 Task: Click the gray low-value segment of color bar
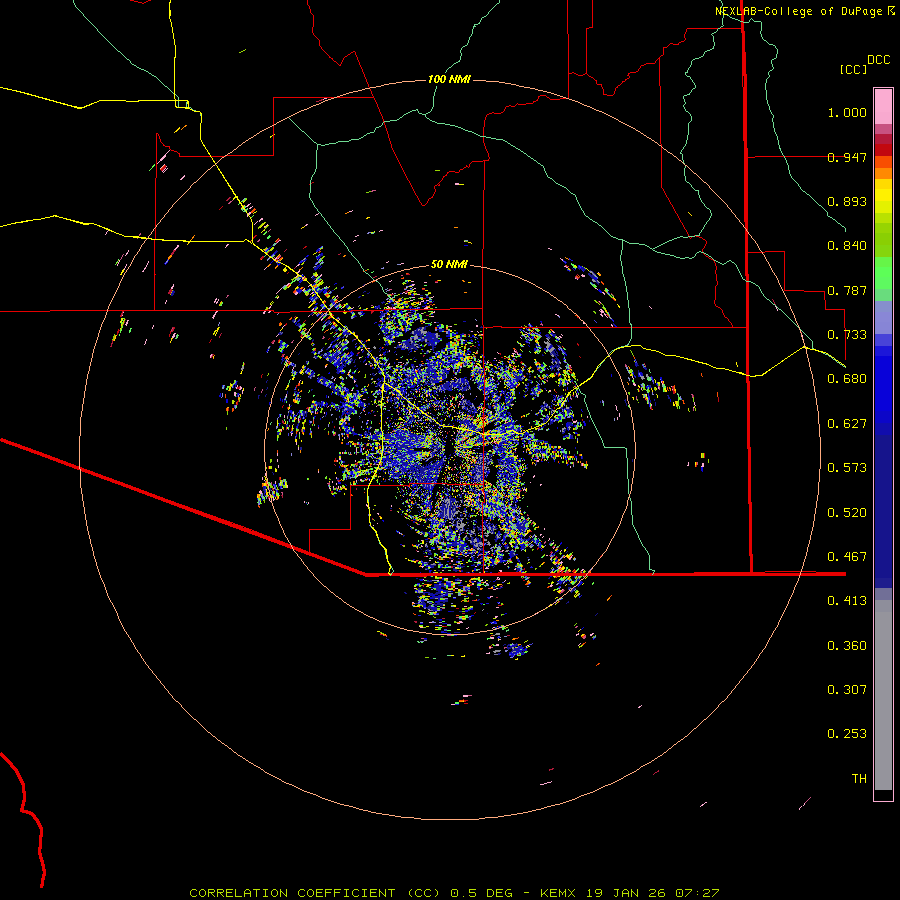tap(883, 695)
